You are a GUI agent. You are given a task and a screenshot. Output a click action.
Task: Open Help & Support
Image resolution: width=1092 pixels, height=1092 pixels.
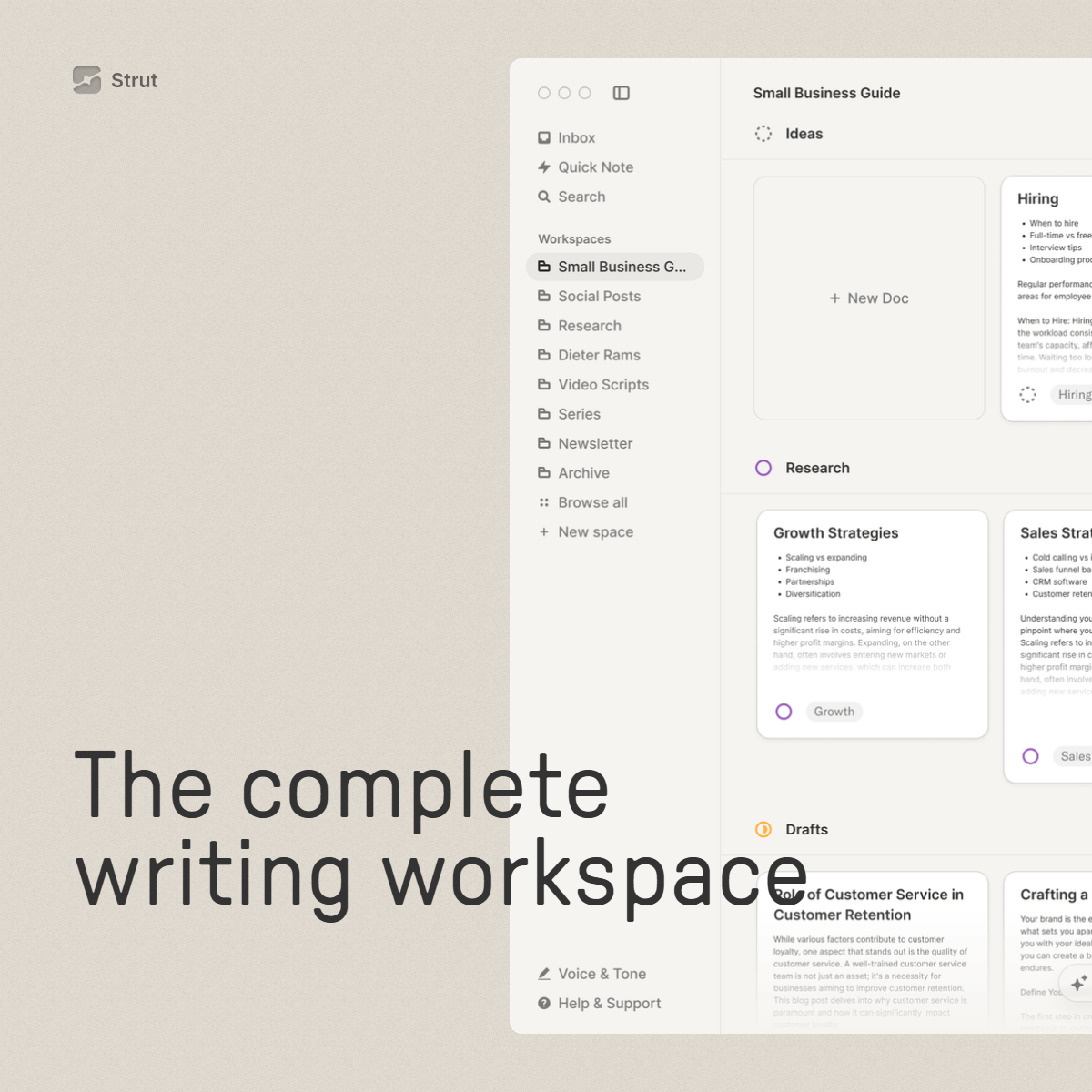click(599, 1003)
